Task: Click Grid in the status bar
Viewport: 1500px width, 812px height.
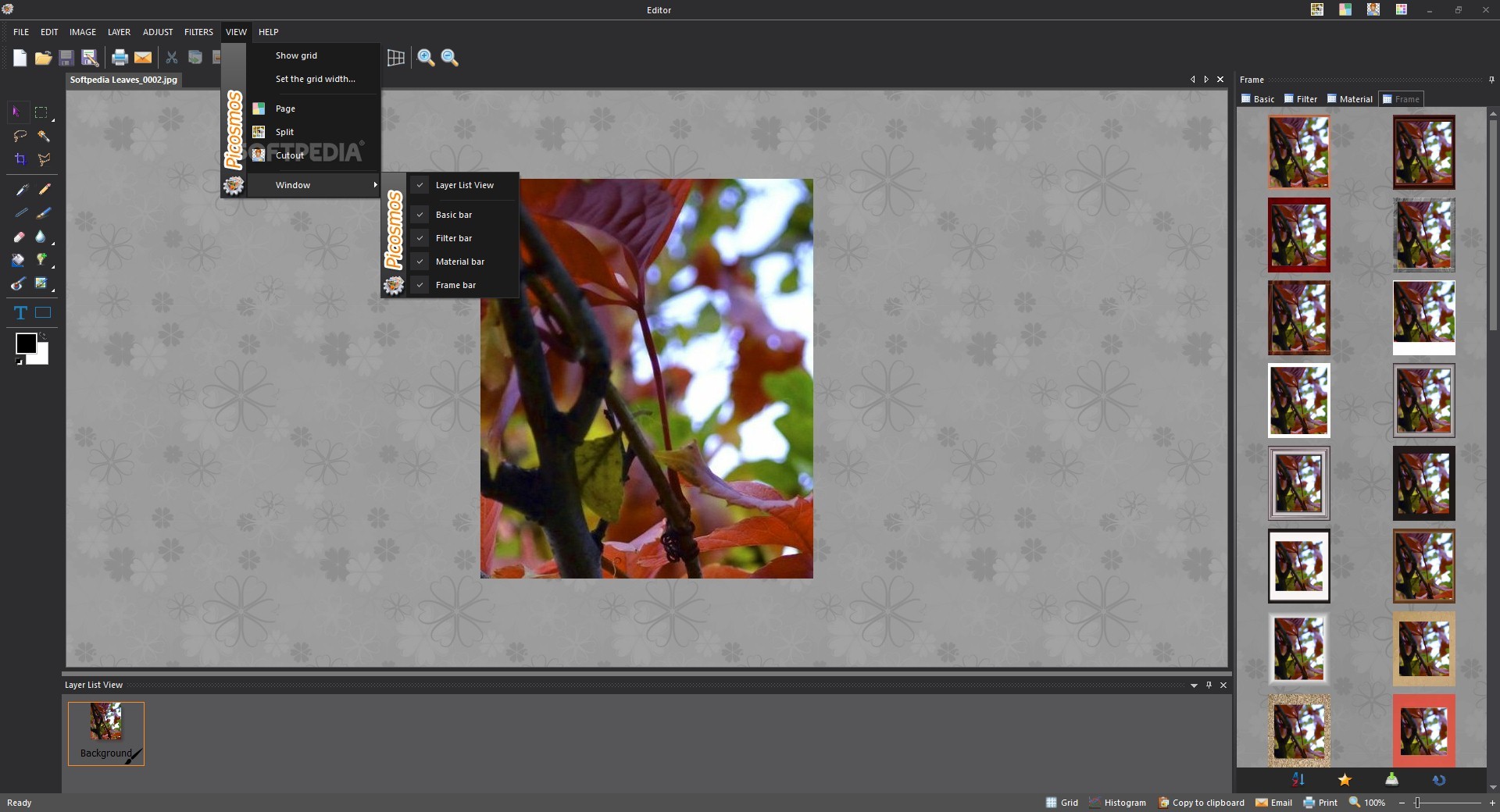Action: coord(1062,803)
